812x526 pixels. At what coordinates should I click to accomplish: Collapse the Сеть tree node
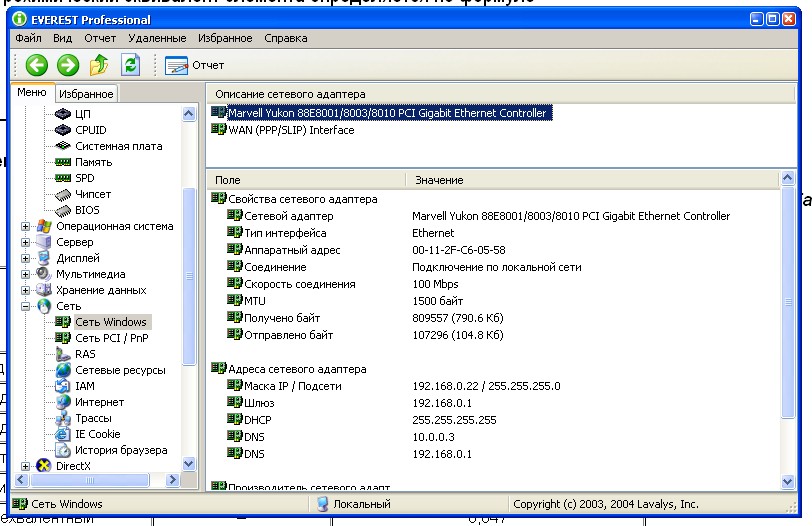26,306
